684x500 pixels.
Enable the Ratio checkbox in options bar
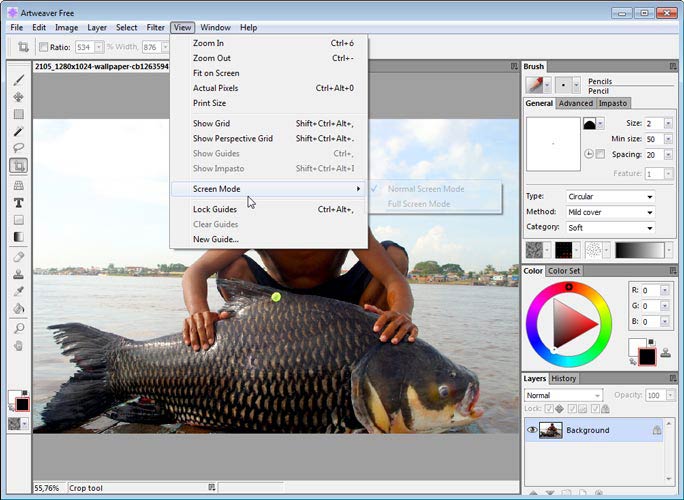coord(43,47)
